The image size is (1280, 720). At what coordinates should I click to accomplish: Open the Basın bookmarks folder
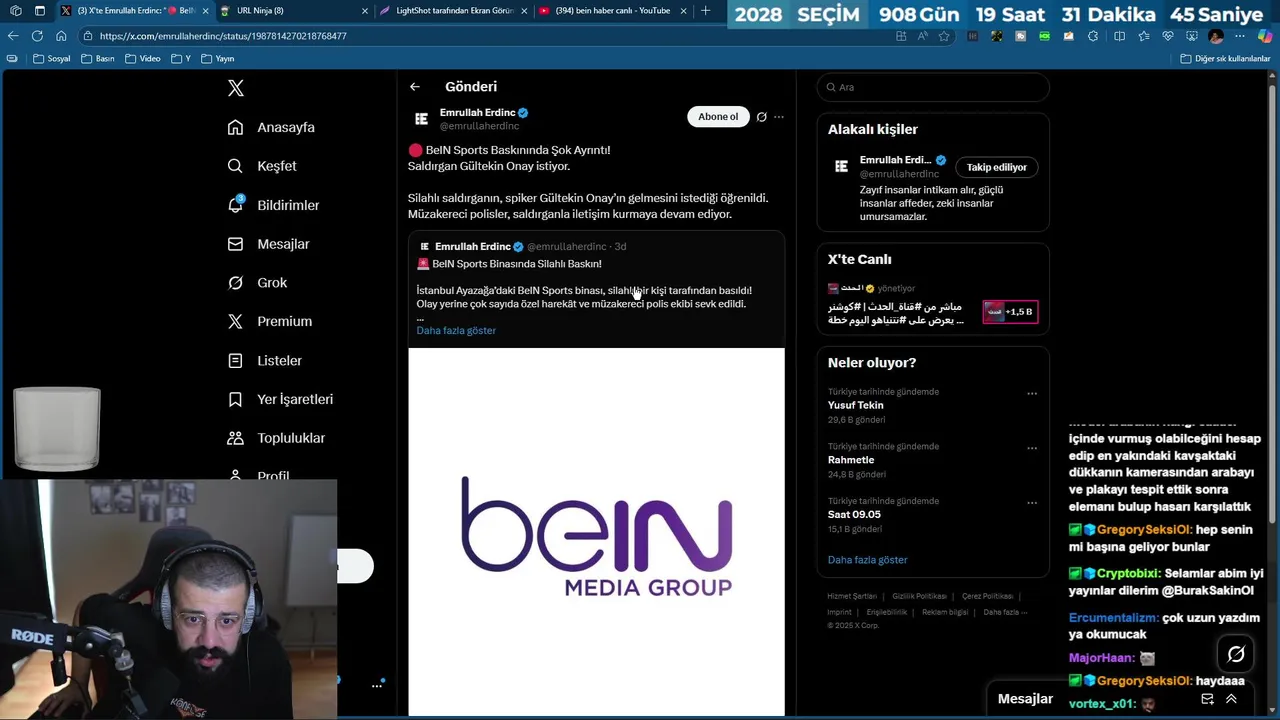tap(97, 59)
